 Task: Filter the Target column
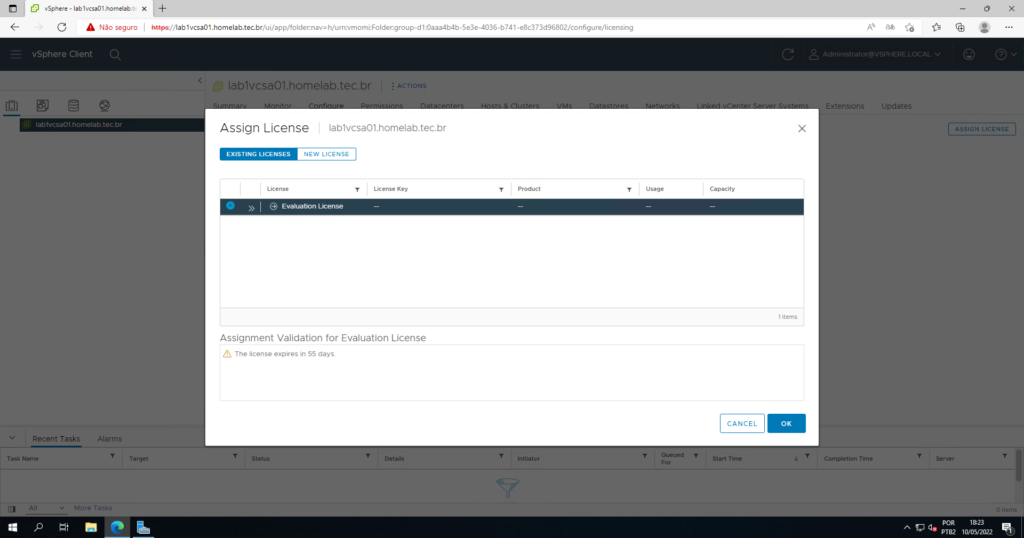pyautogui.click(x=235, y=456)
